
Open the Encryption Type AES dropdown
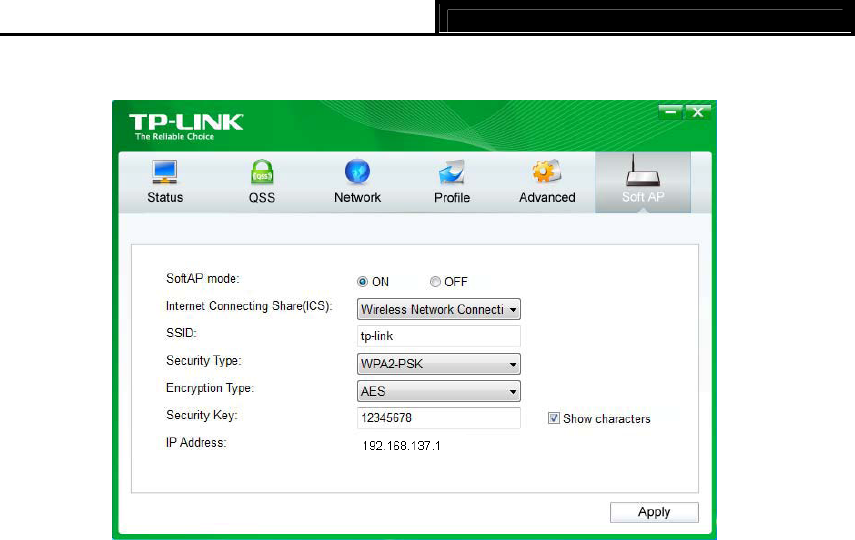pos(439,391)
